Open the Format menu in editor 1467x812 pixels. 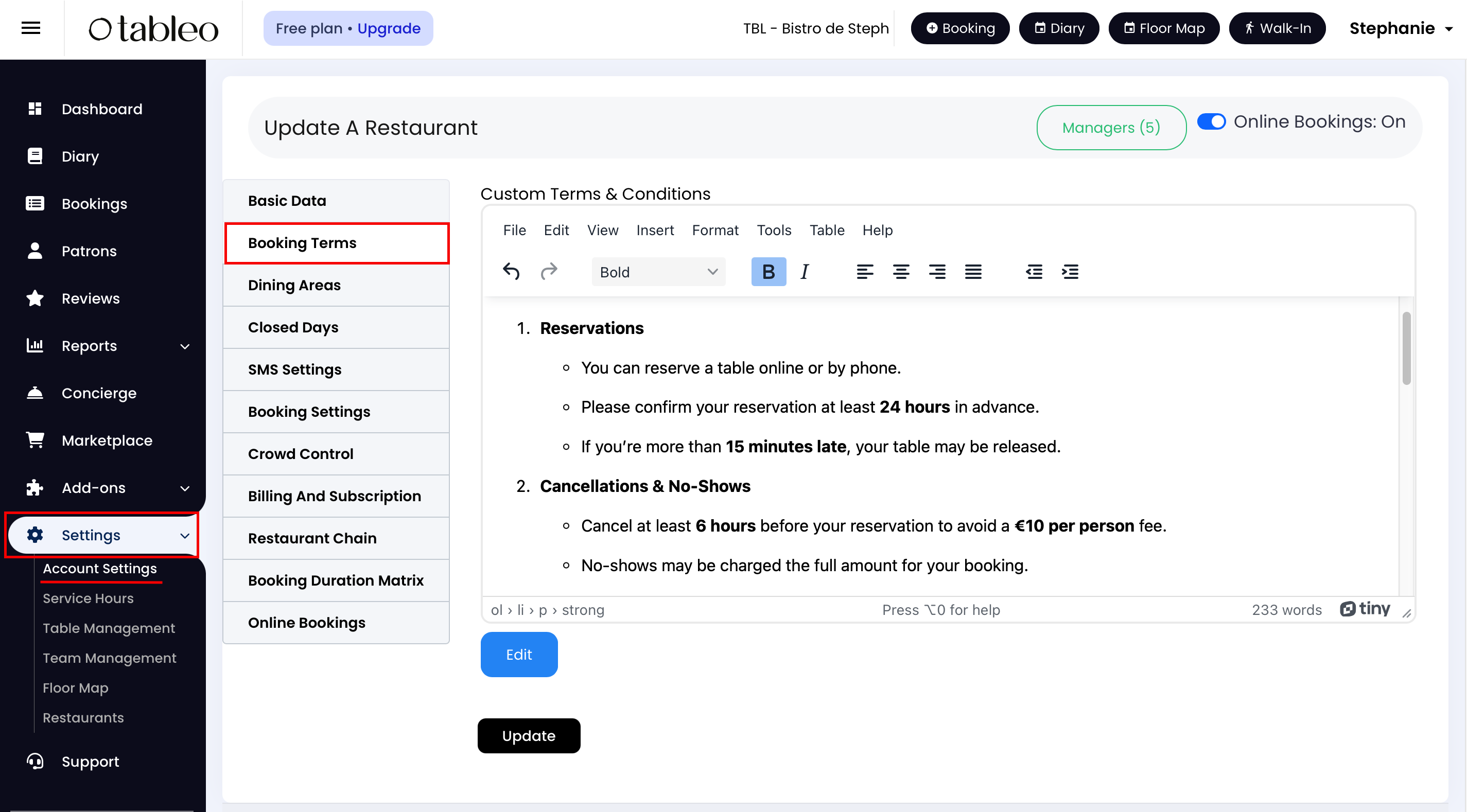click(x=714, y=230)
